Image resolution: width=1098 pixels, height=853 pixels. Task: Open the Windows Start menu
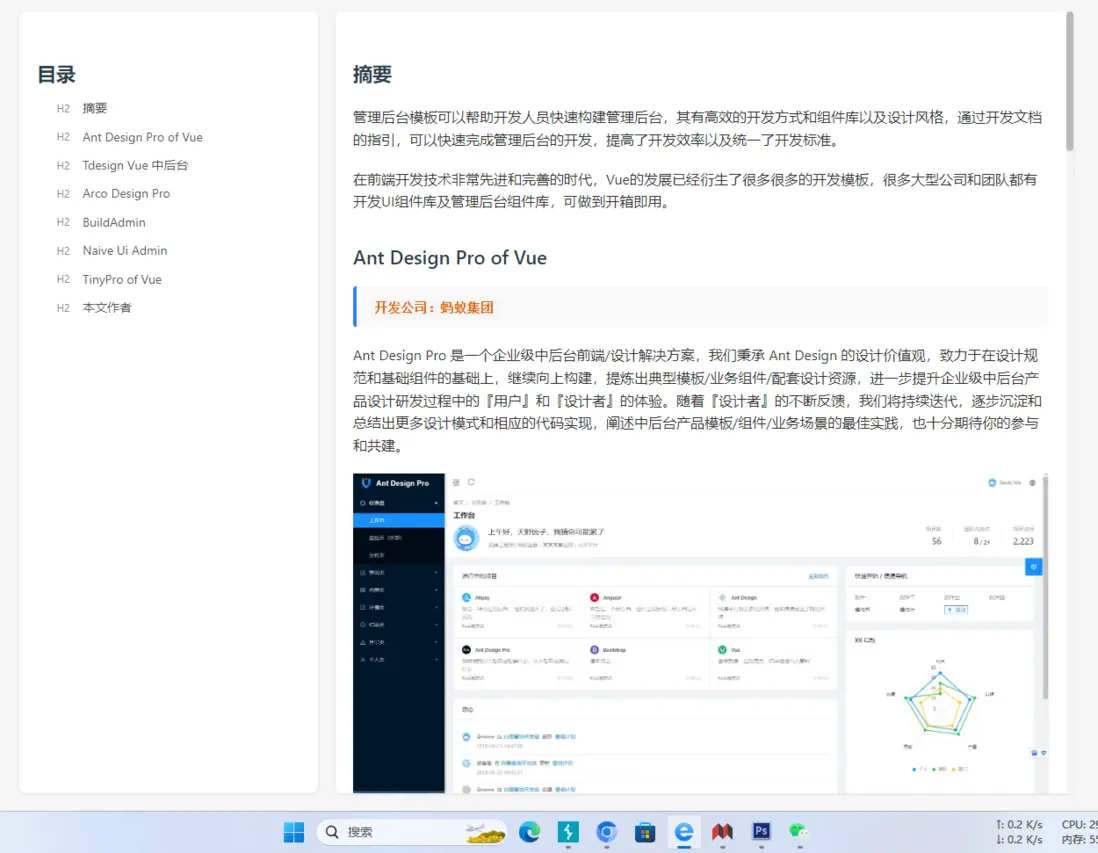[x=294, y=831]
